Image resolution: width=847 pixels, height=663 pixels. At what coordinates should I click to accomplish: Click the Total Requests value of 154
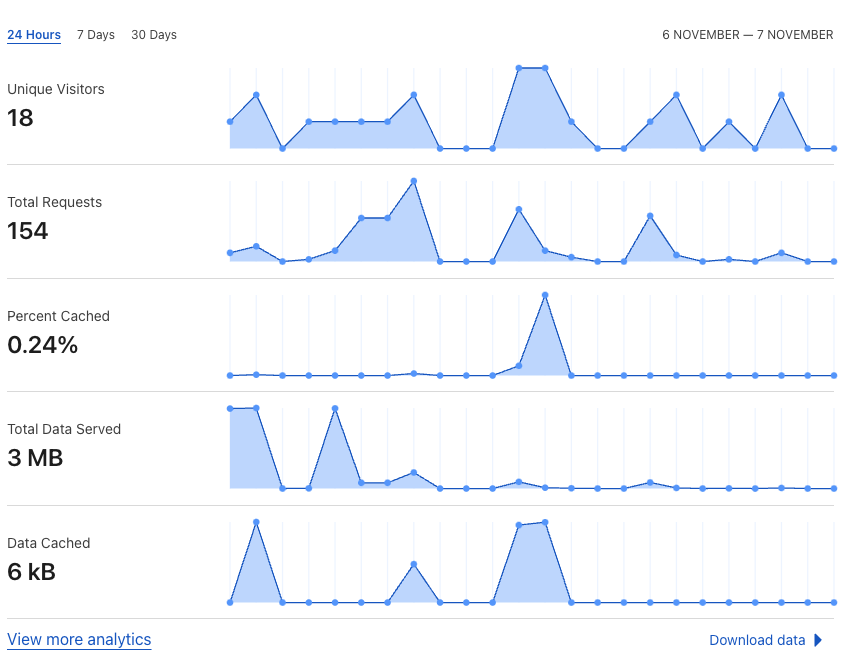pyautogui.click(x=27, y=231)
